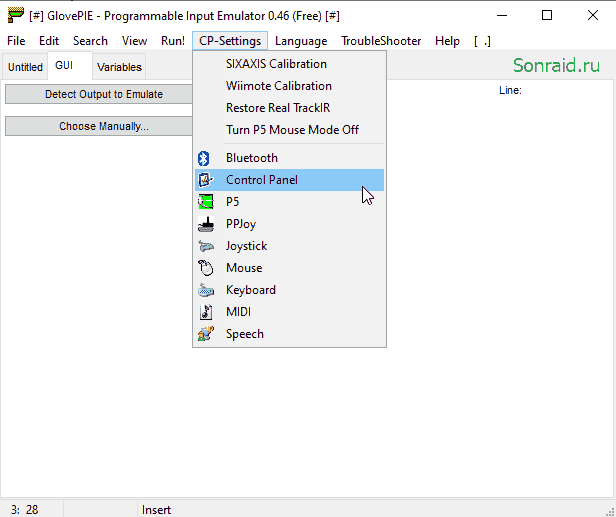Screen dimensions: 616x517
Task: Close the CP-Settings menu
Action: point(230,41)
